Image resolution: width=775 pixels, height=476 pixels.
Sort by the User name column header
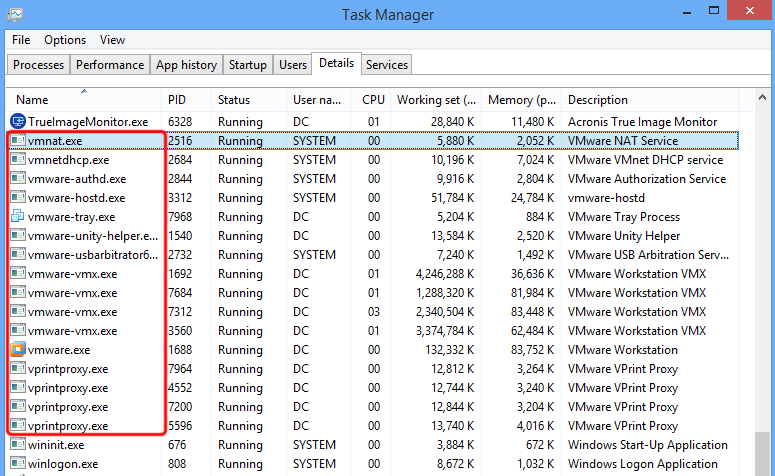[x=318, y=100]
